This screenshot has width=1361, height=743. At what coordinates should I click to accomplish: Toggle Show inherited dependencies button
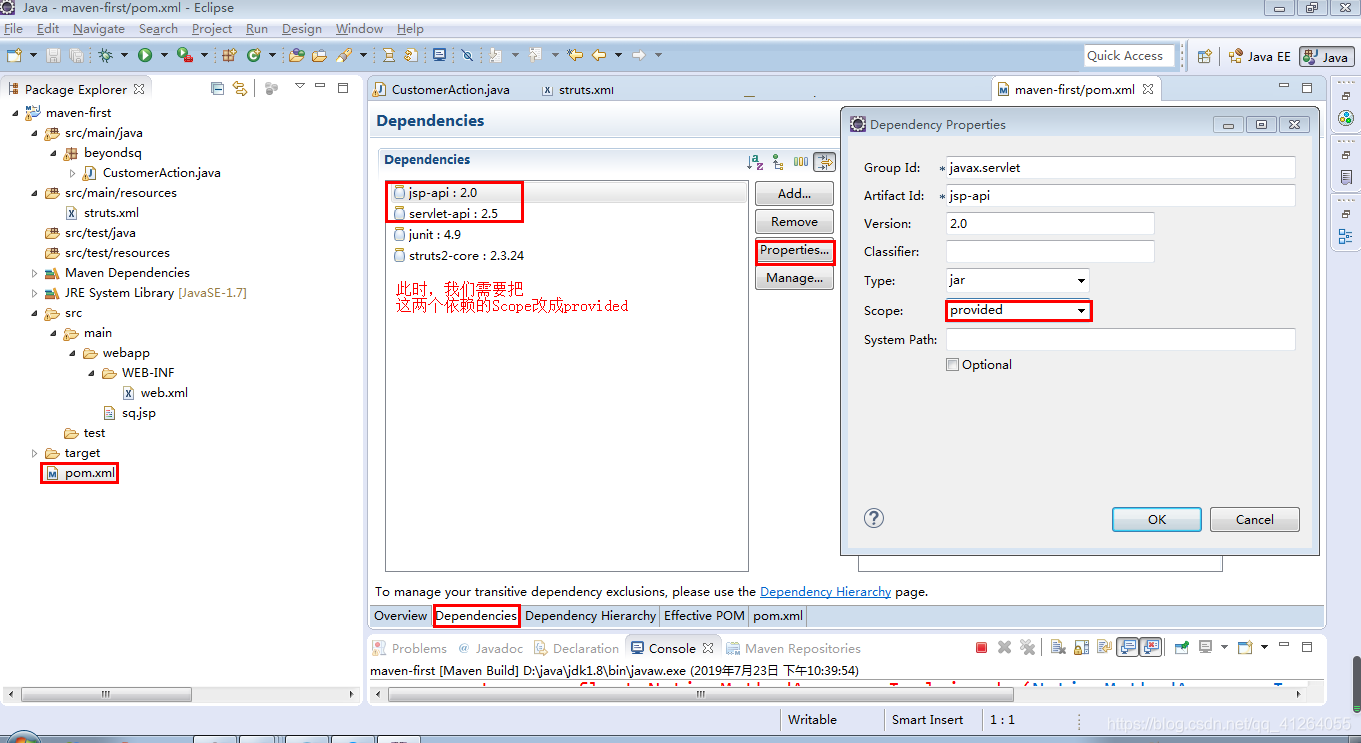pos(825,161)
